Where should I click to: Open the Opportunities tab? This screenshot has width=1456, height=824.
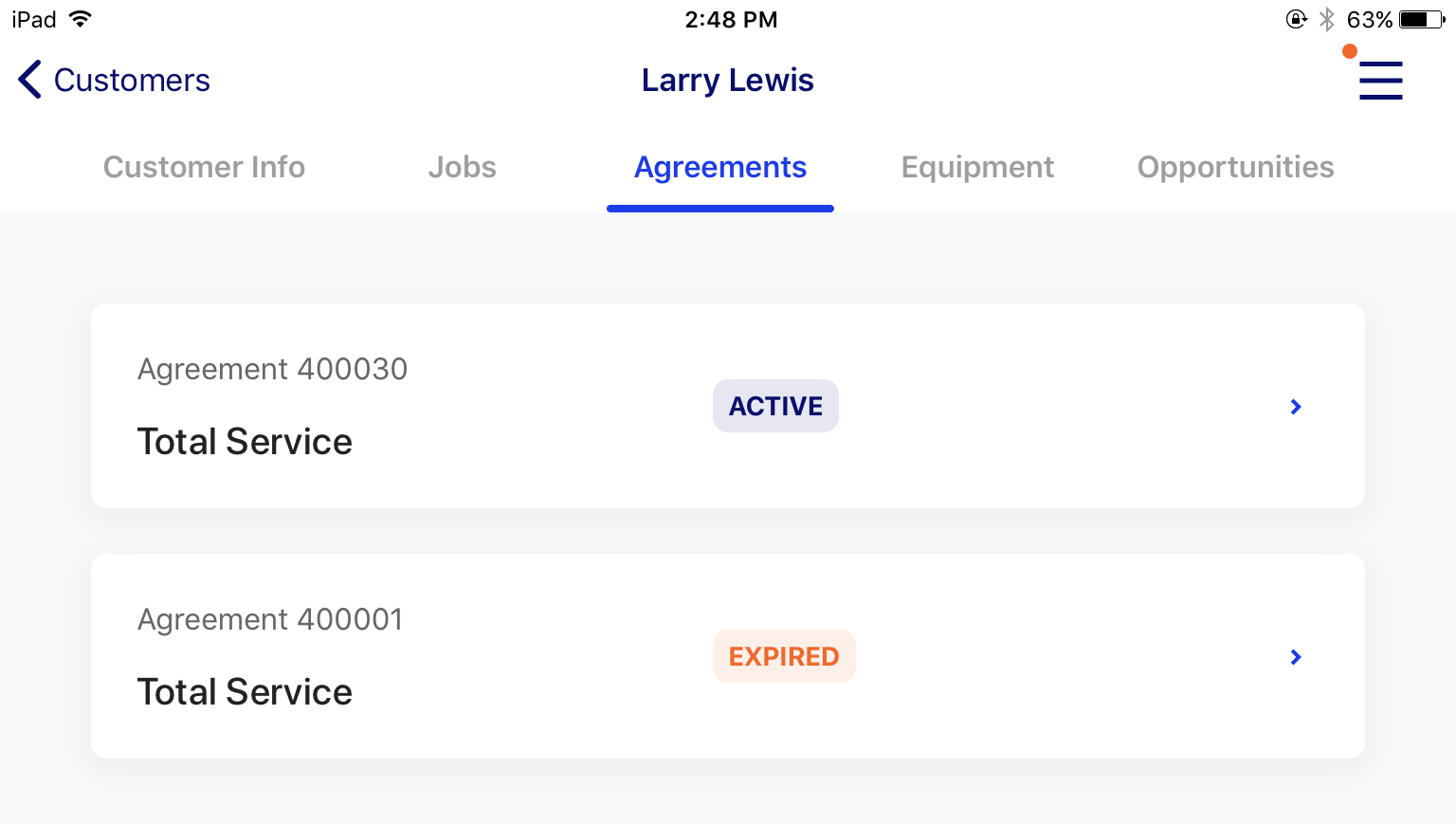tap(1235, 167)
